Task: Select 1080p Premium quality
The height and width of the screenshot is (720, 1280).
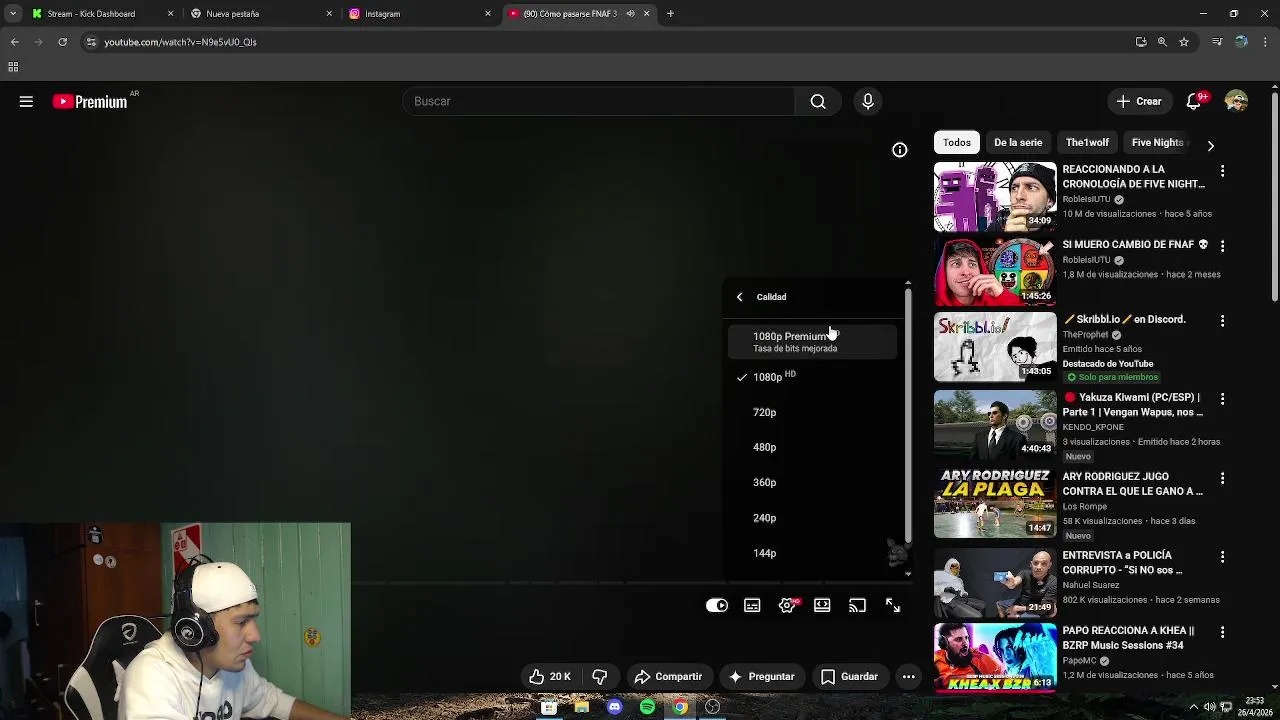Action: [811, 341]
